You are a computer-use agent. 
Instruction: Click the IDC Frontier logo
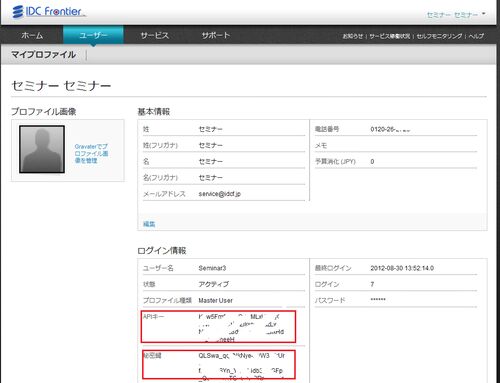[x=49, y=12]
